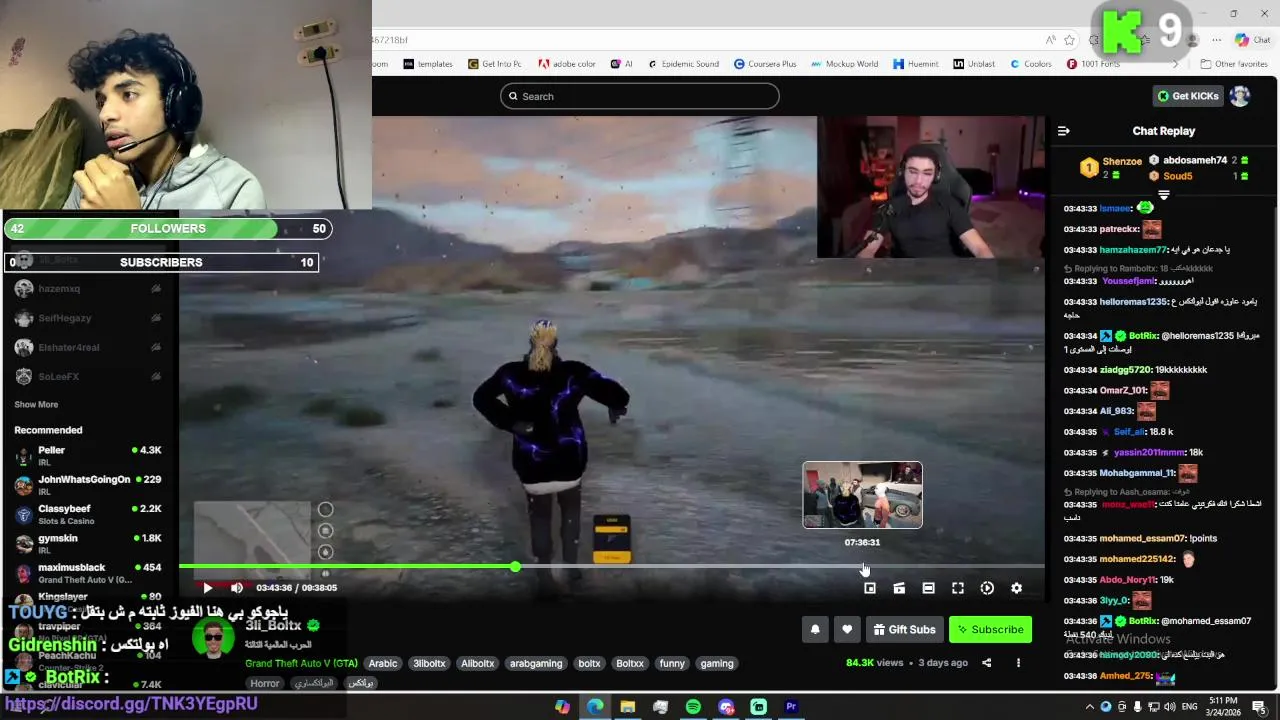Open Adobe Premiere Pro from taskbar

(791, 707)
